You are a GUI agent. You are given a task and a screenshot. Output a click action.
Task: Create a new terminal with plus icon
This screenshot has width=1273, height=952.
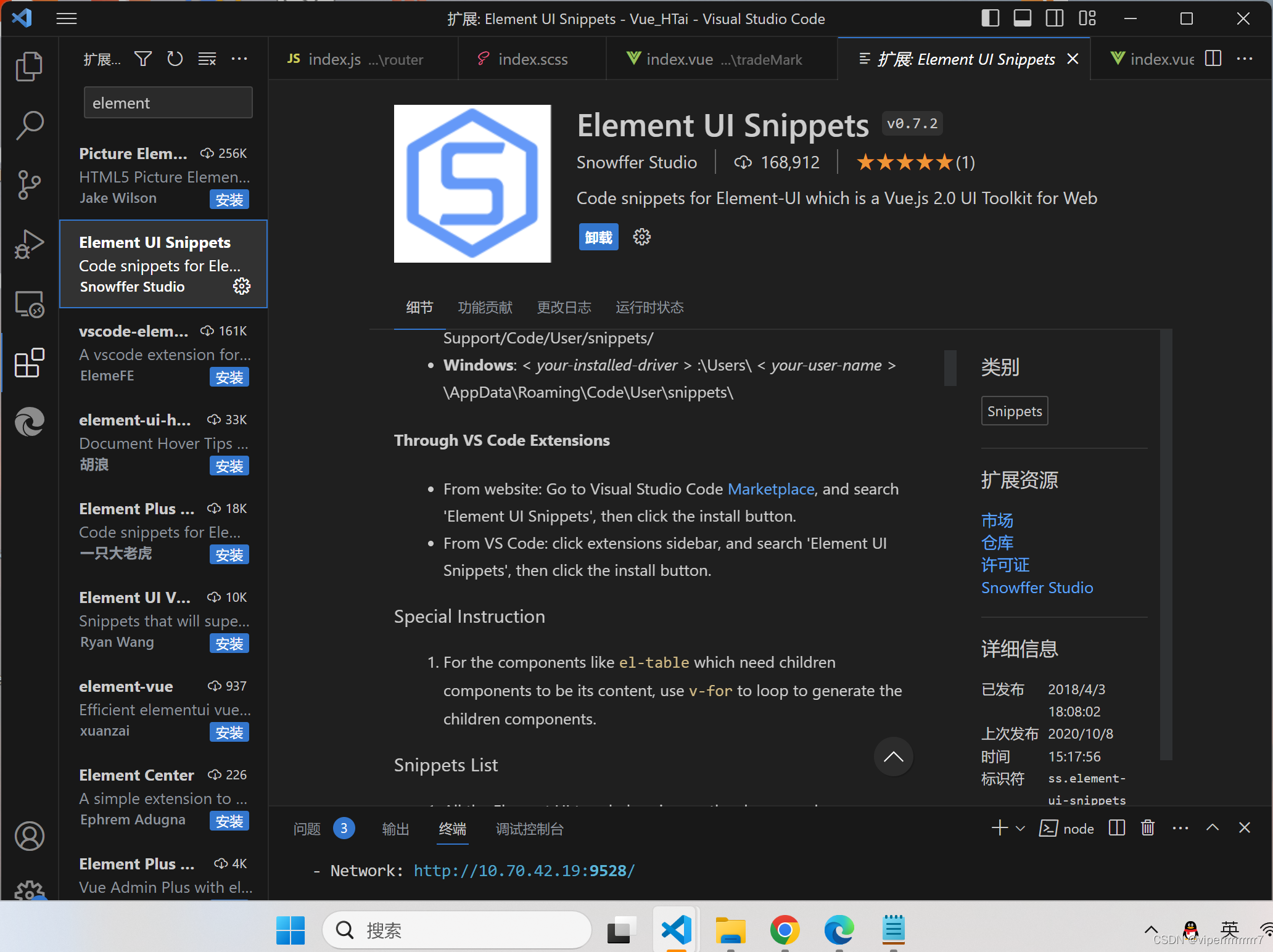click(x=1000, y=828)
